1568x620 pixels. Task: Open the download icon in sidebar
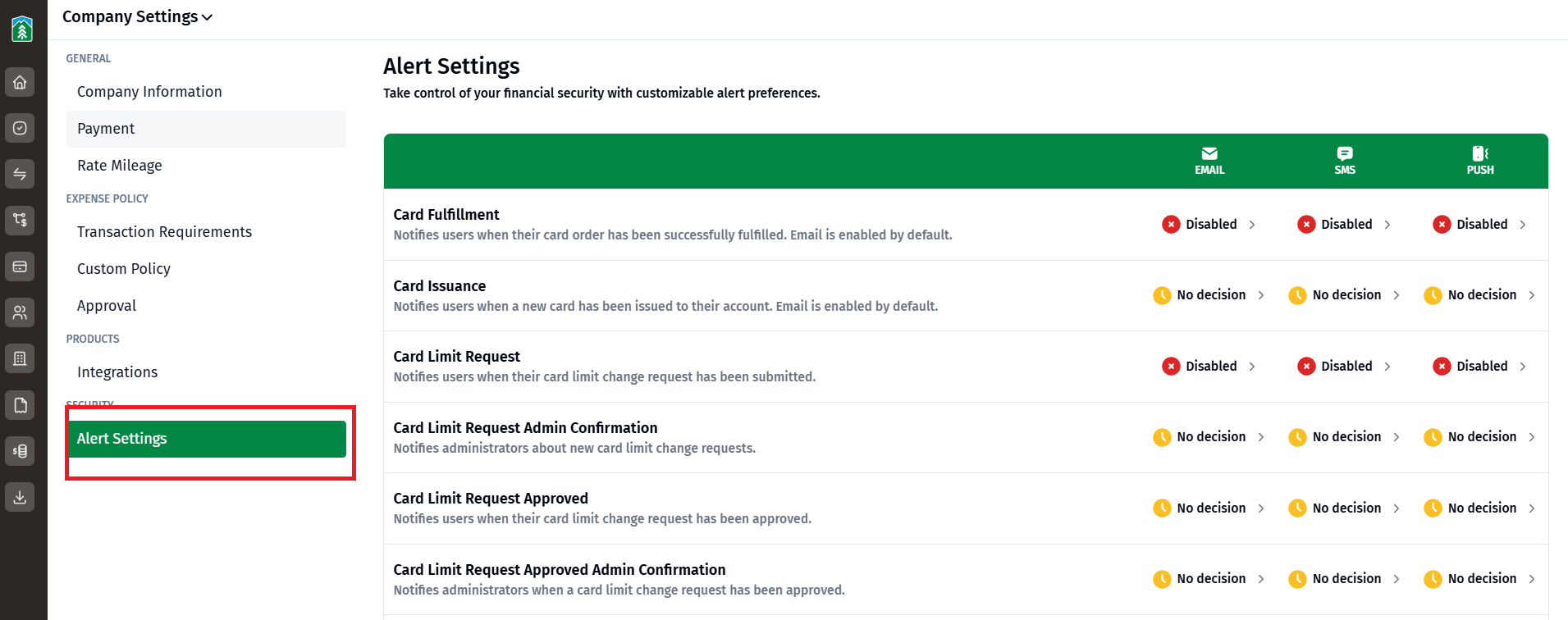click(x=20, y=497)
